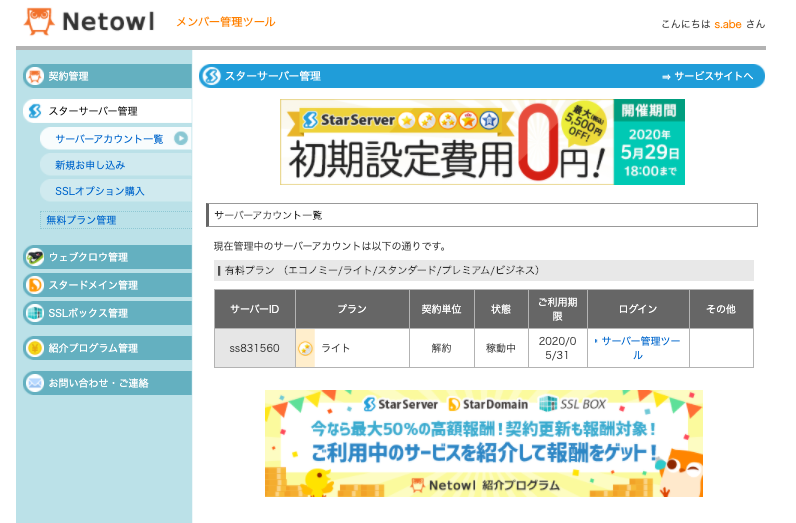Open 無料プラン管理 menu entry
The width and height of the screenshot is (796, 523).
click(81, 220)
